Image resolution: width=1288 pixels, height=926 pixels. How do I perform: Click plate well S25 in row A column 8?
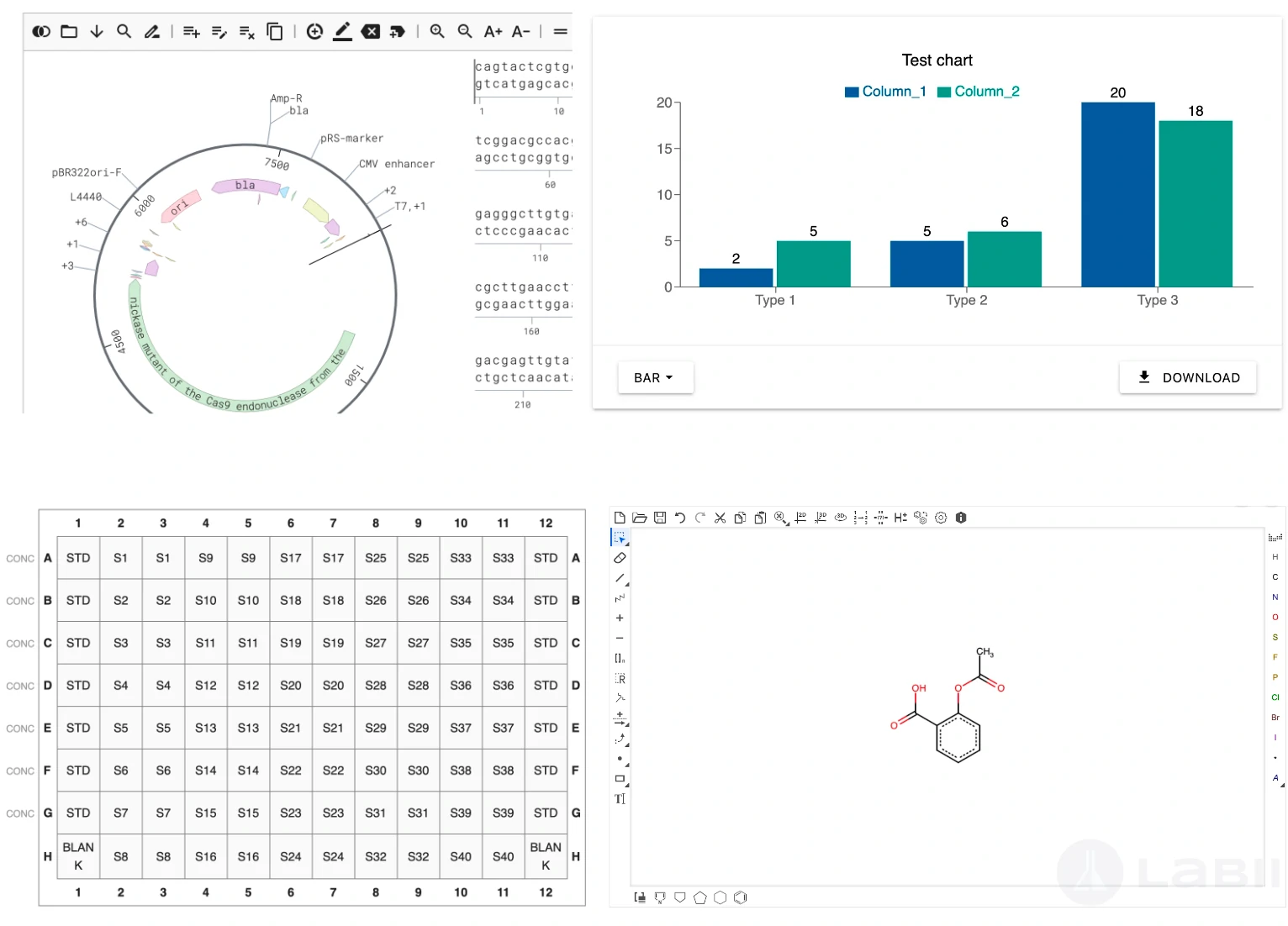tap(376, 558)
